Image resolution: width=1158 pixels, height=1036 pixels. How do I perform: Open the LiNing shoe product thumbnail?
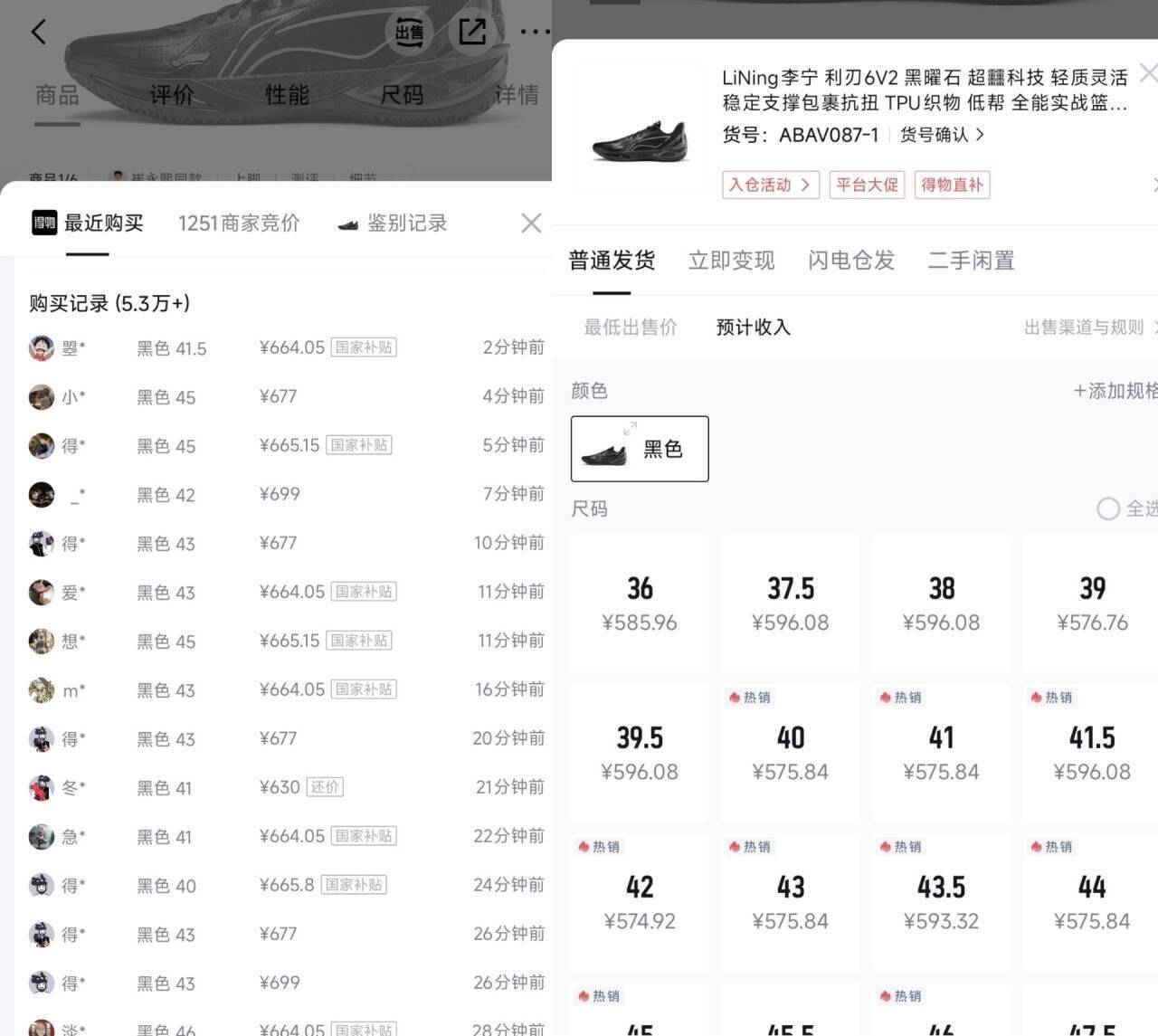(x=641, y=128)
